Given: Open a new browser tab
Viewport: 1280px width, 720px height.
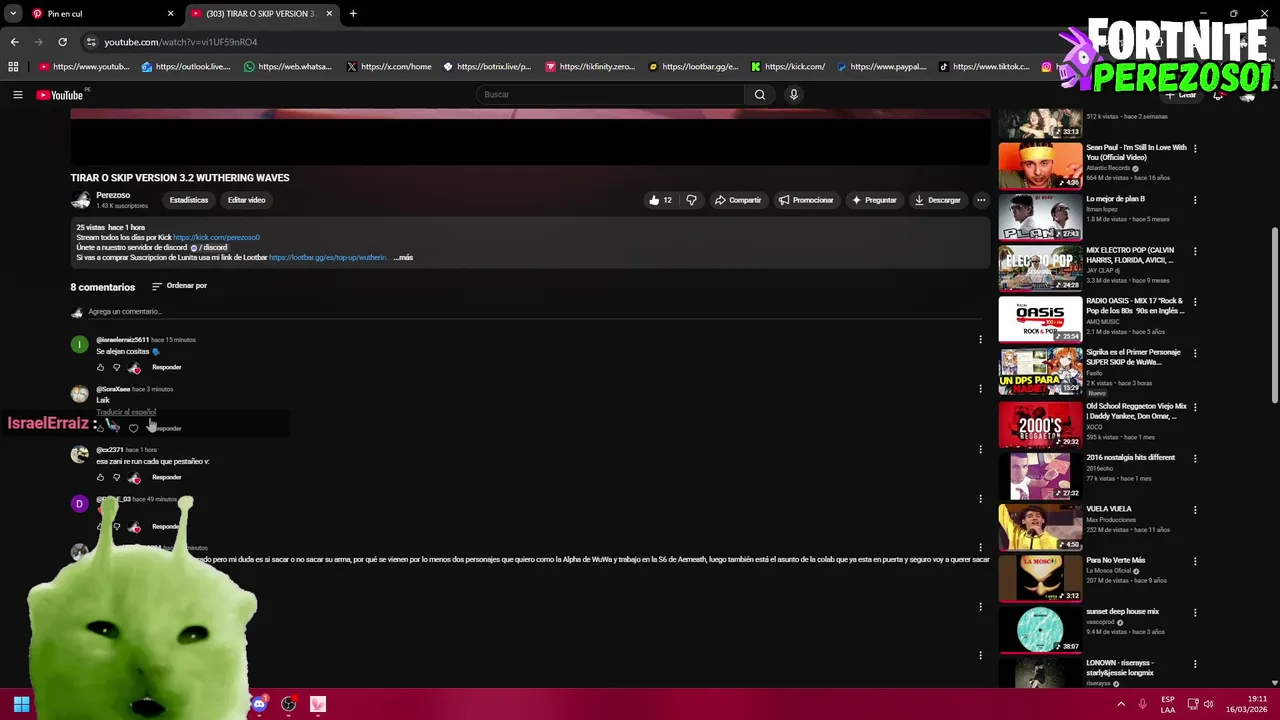Looking at the screenshot, I should pos(353,14).
